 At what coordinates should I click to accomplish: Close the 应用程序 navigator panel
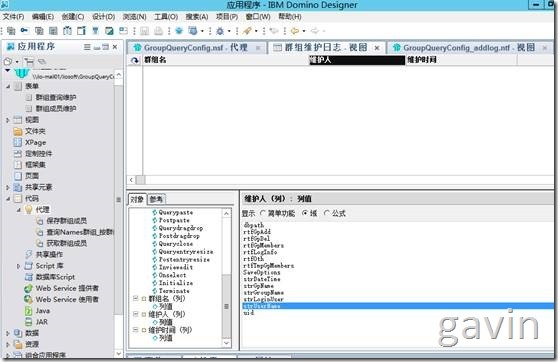[115, 47]
